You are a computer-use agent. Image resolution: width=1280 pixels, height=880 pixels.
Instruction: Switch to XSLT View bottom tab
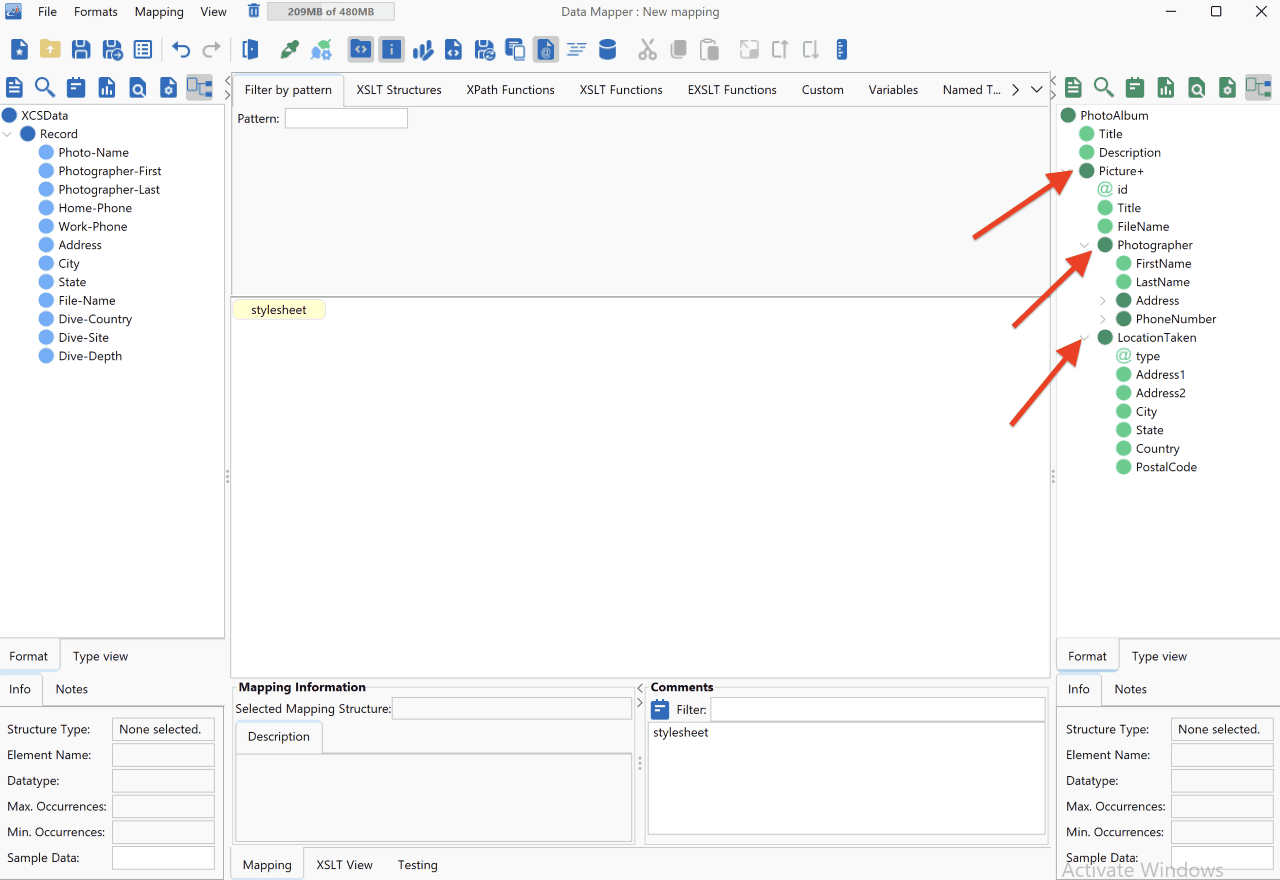[345, 865]
